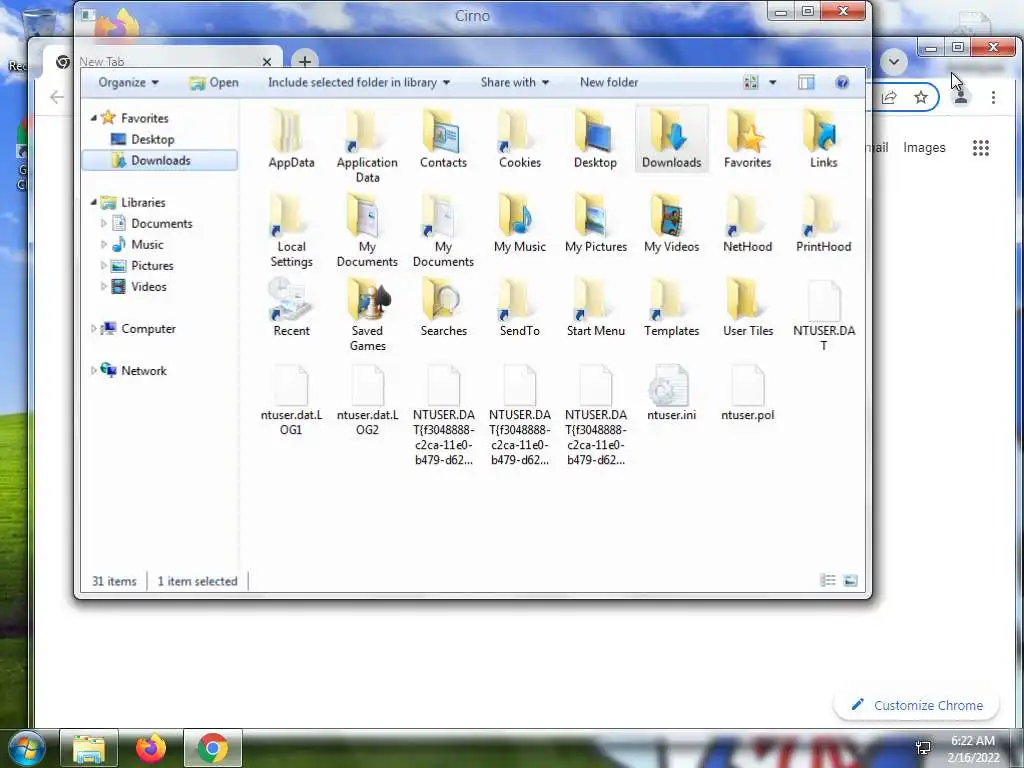Select Downloads in the navigation sidebar
Image resolution: width=1024 pixels, height=768 pixels.
point(160,161)
